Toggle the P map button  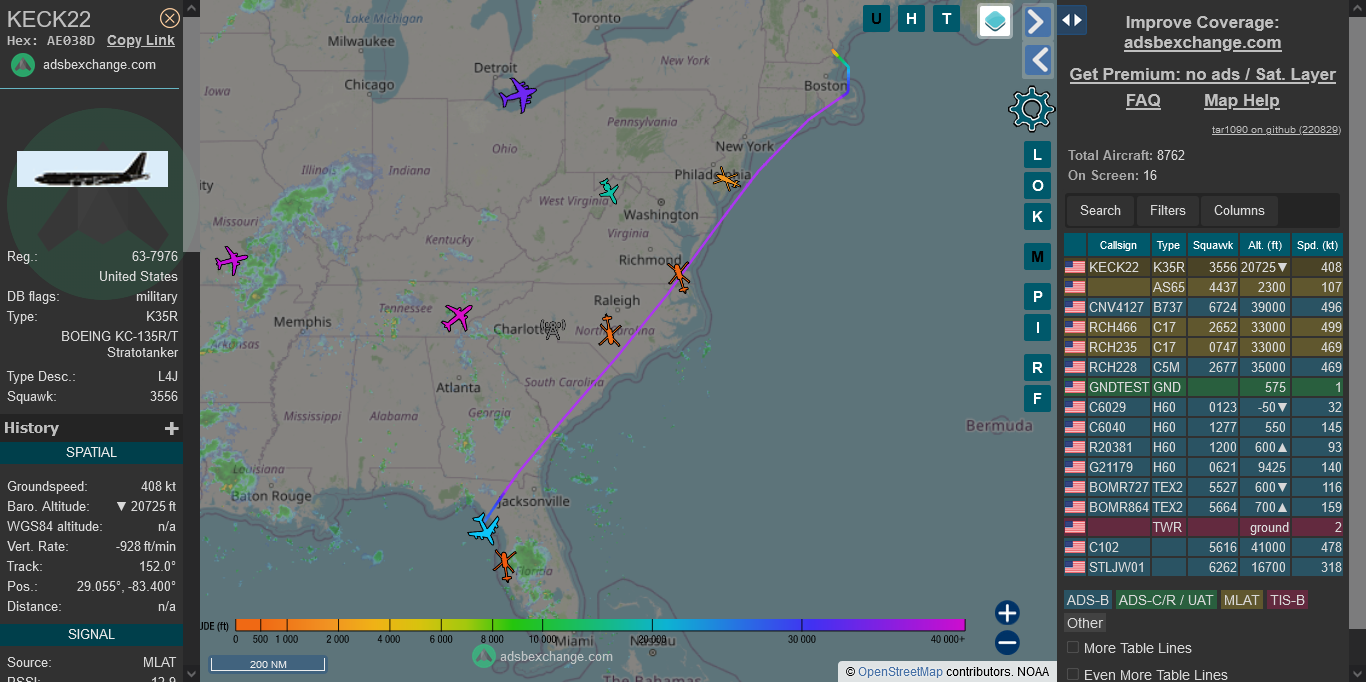1037,297
